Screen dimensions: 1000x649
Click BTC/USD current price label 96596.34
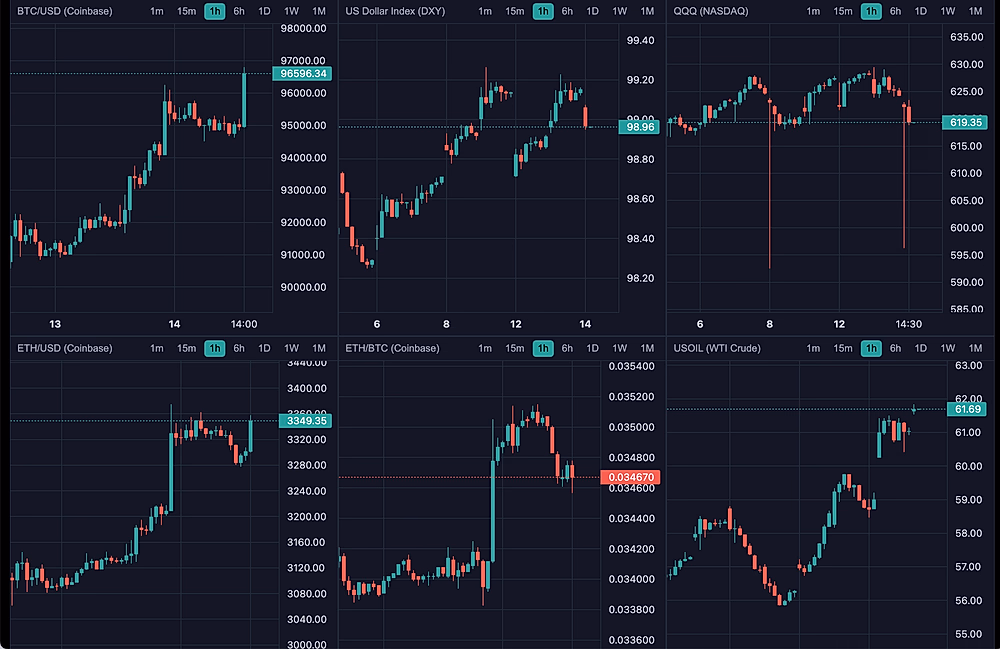(x=304, y=73)
